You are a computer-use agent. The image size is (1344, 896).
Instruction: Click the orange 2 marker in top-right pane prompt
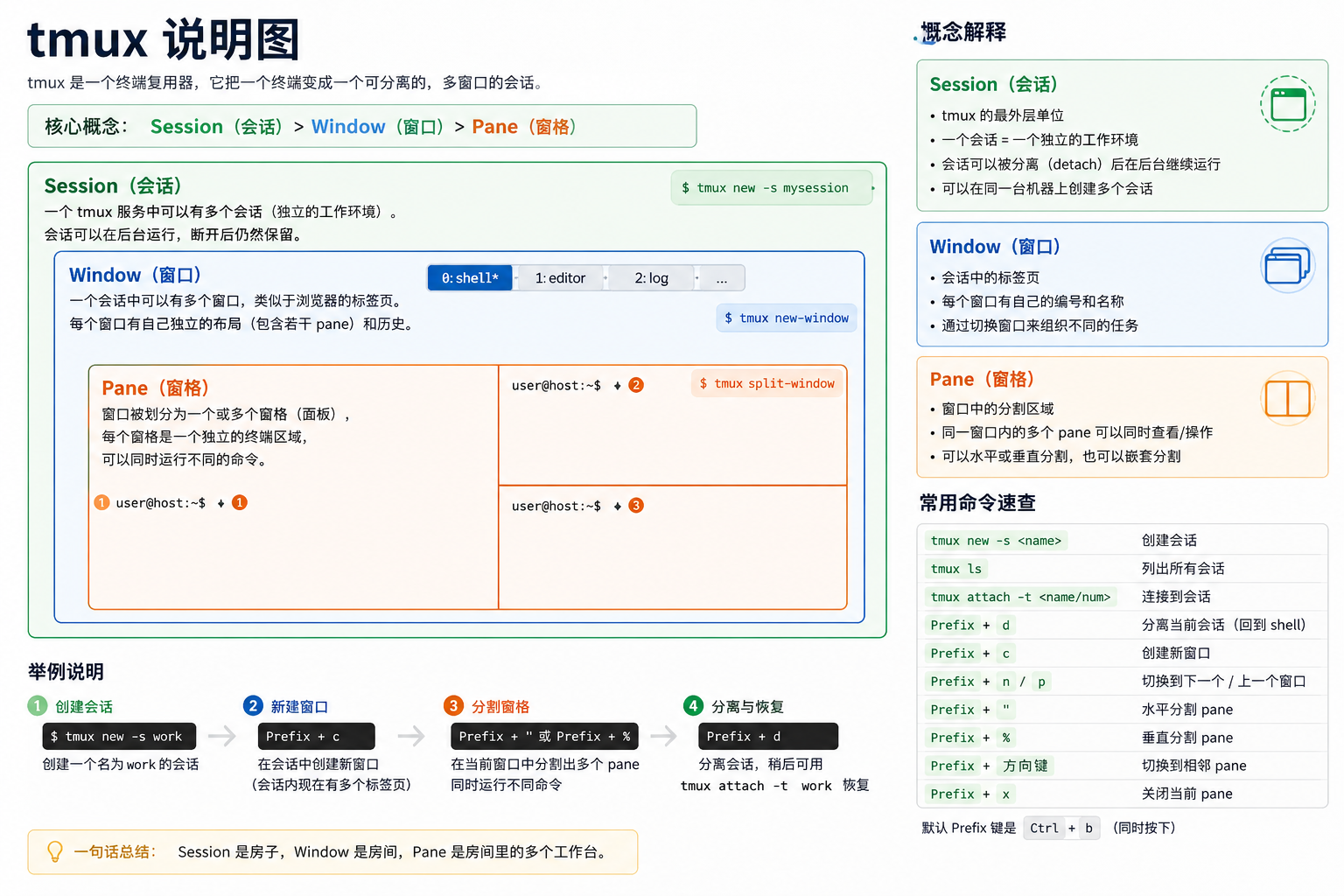tap(636, 385)
